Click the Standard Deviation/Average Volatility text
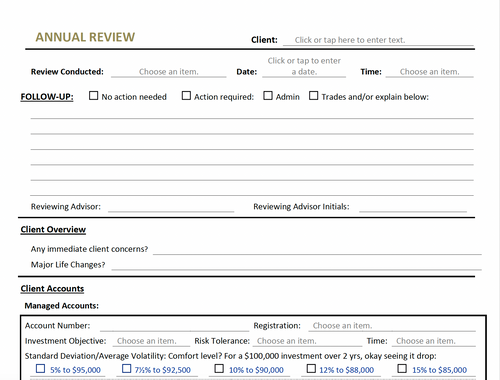500x380 pixels. [230, 356]
